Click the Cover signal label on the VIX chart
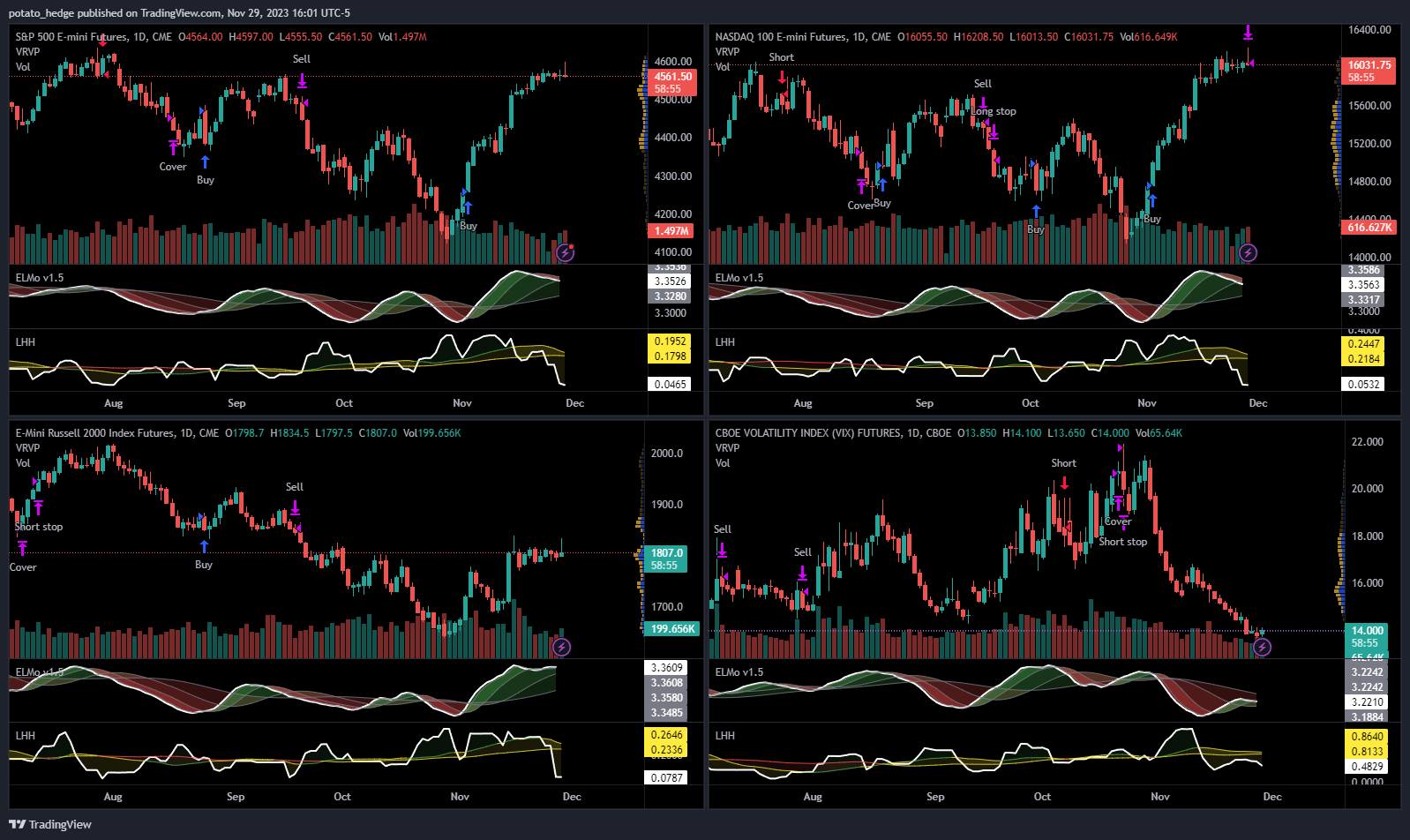 point(1117,521)
